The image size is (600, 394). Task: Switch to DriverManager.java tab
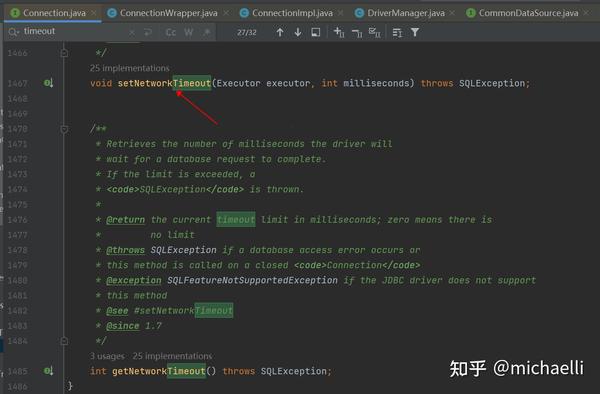[x=406, y=13]
